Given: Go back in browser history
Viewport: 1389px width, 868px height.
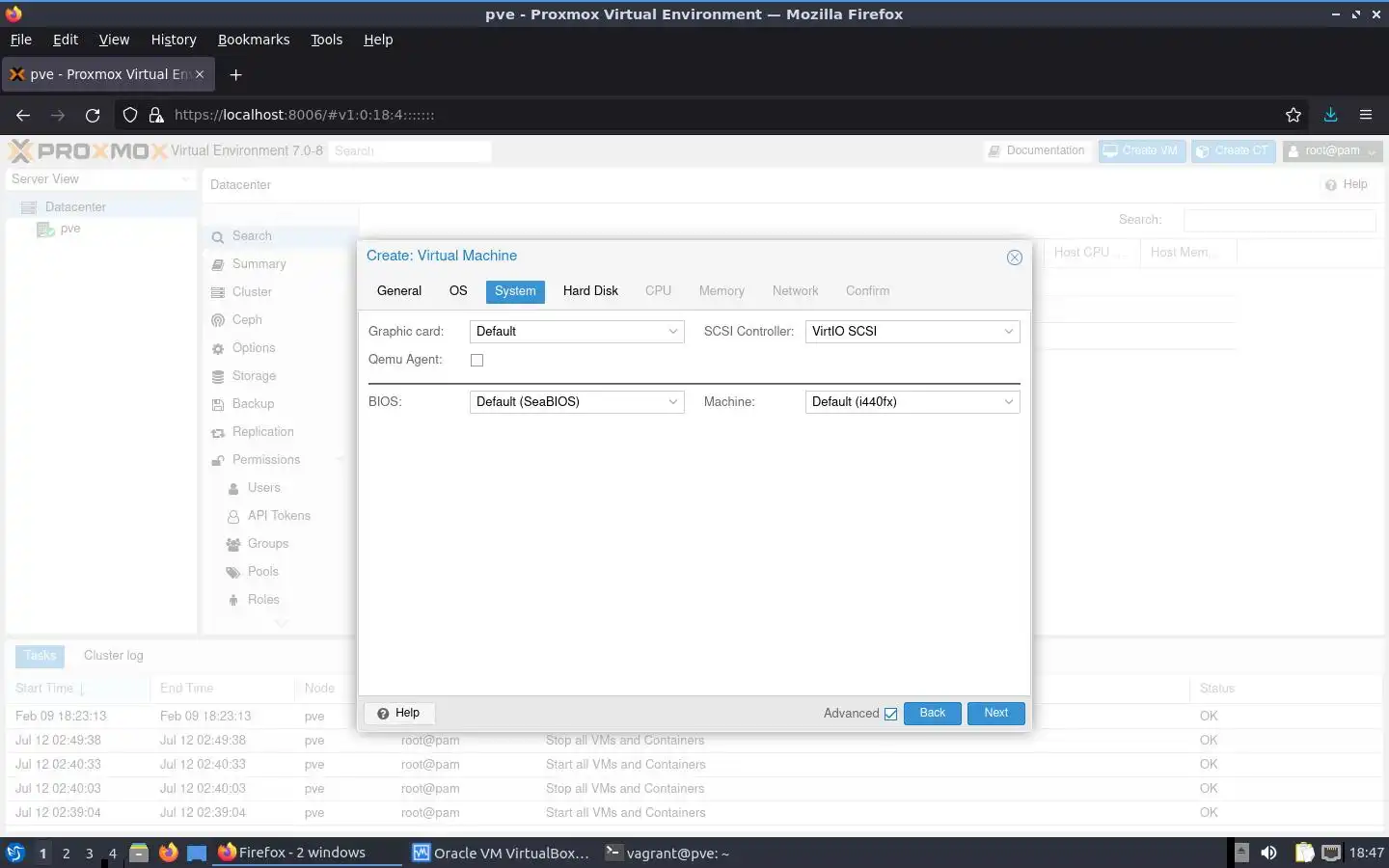Looking at the screenshot, I should click(x=23, y=115).
